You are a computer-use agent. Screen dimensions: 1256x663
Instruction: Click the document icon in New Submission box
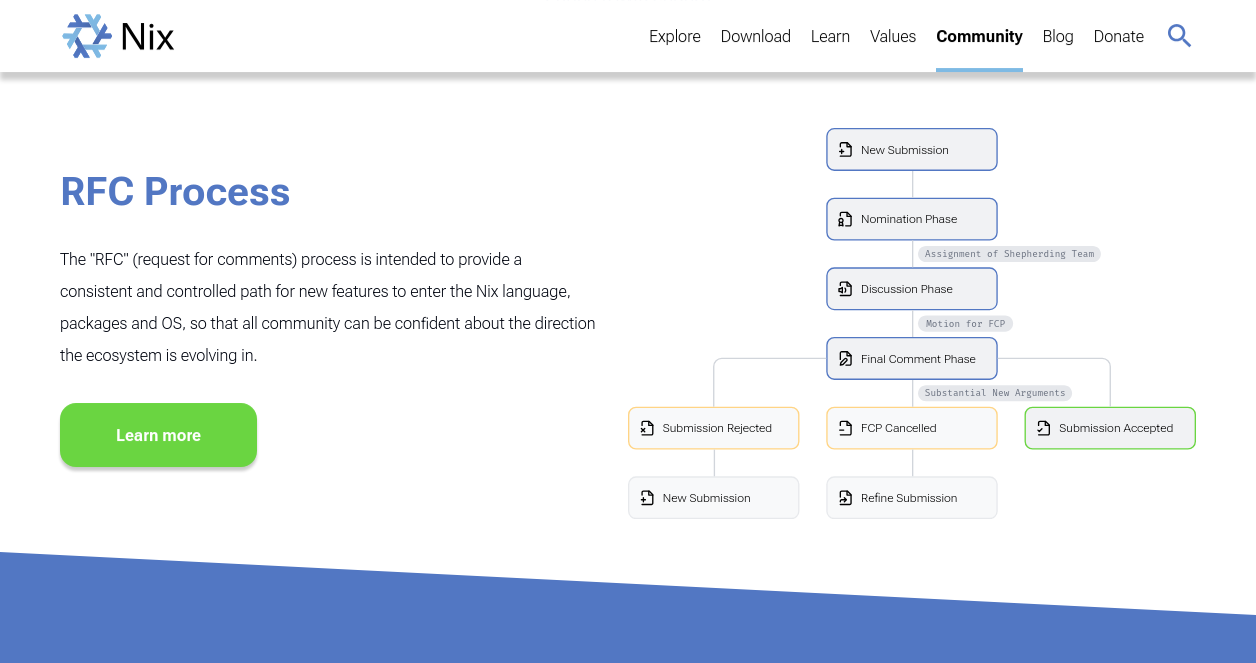point(847,149)
